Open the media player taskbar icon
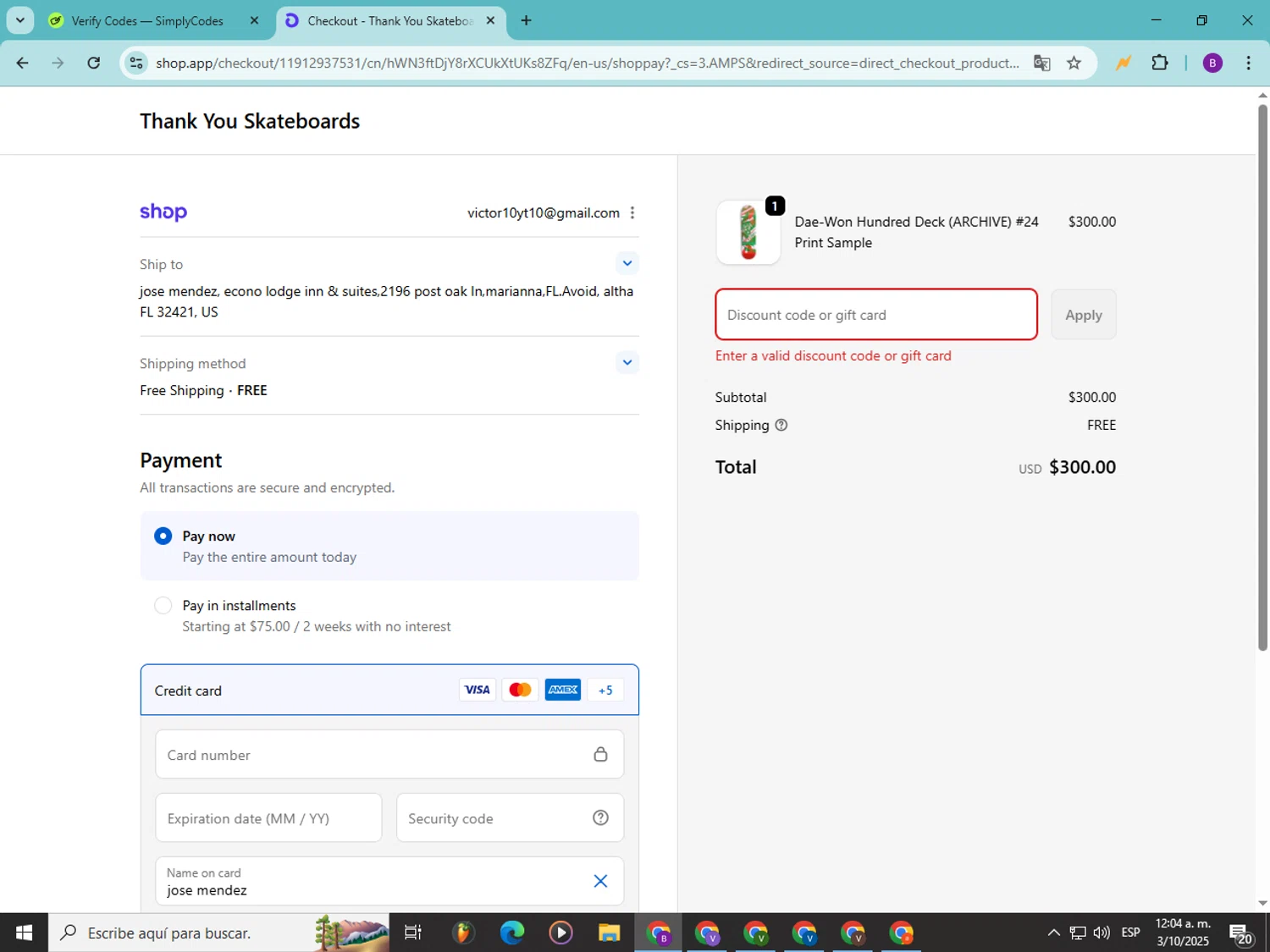1270x952 pixels. click(560, 933)
